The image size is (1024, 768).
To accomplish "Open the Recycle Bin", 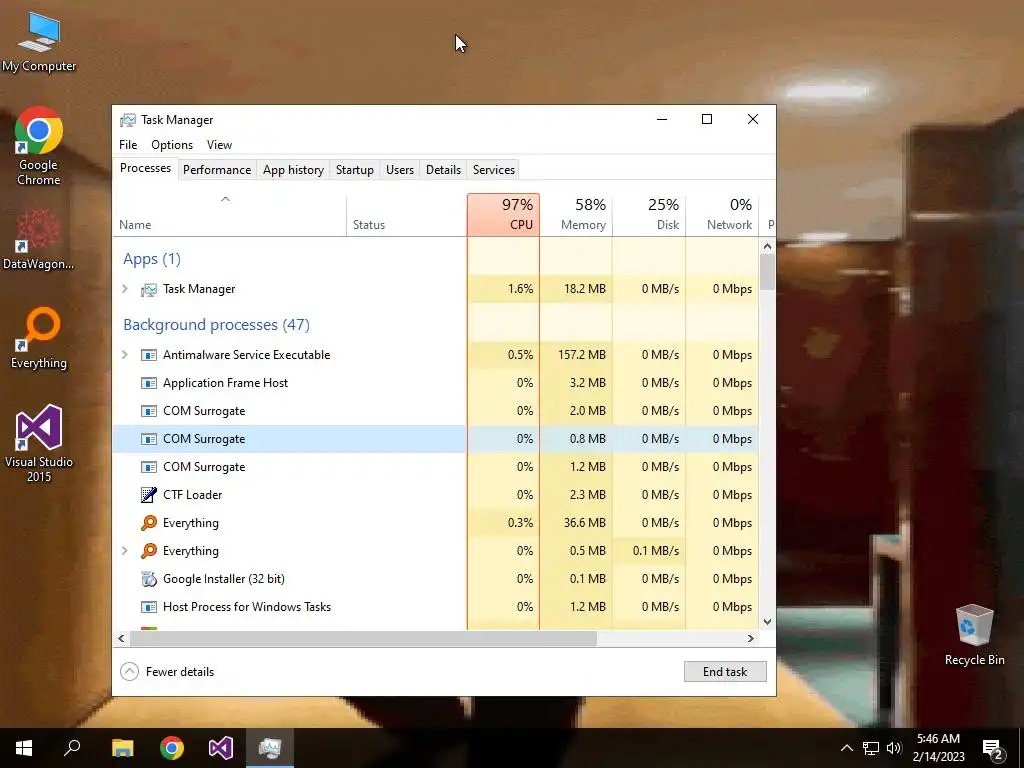I will pyautogui.click(x=974, y=635).
